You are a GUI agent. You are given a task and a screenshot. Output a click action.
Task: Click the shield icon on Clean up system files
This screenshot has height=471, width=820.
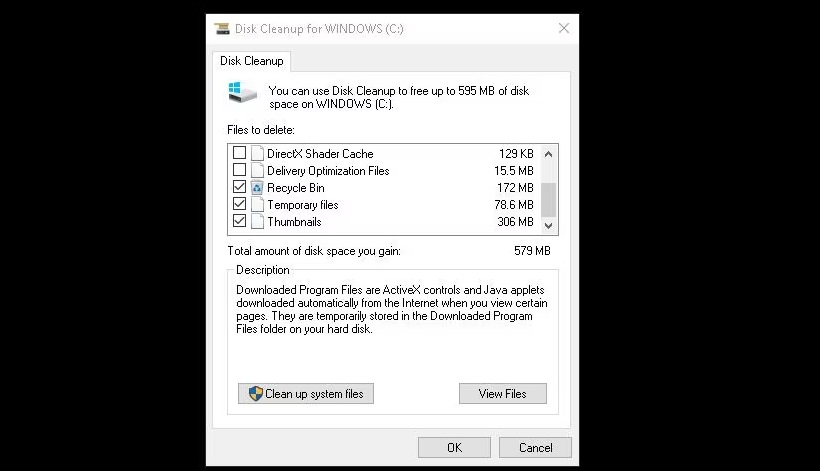(256, 394)
